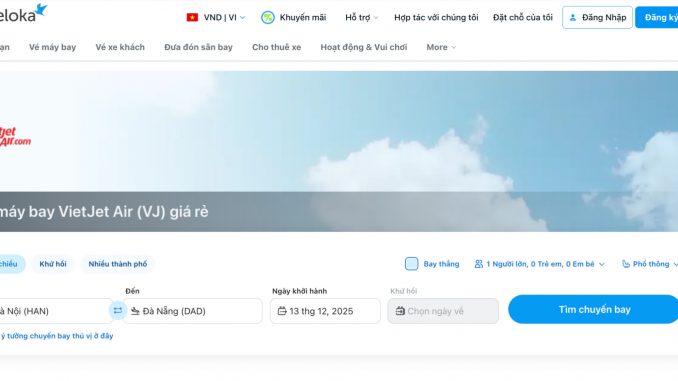Click calendar icon in Khứ hồi field

click(400, 311)
